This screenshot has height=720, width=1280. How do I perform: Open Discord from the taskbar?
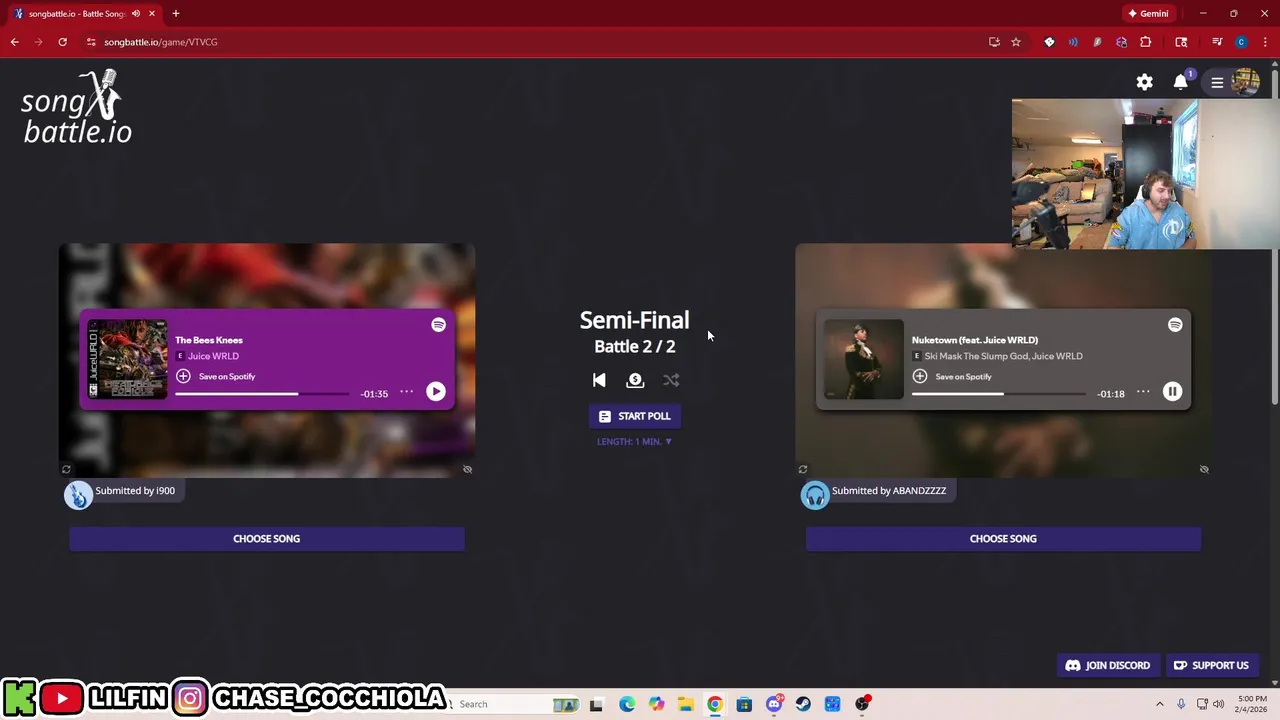pyautogui.click(x=773, y=704)
